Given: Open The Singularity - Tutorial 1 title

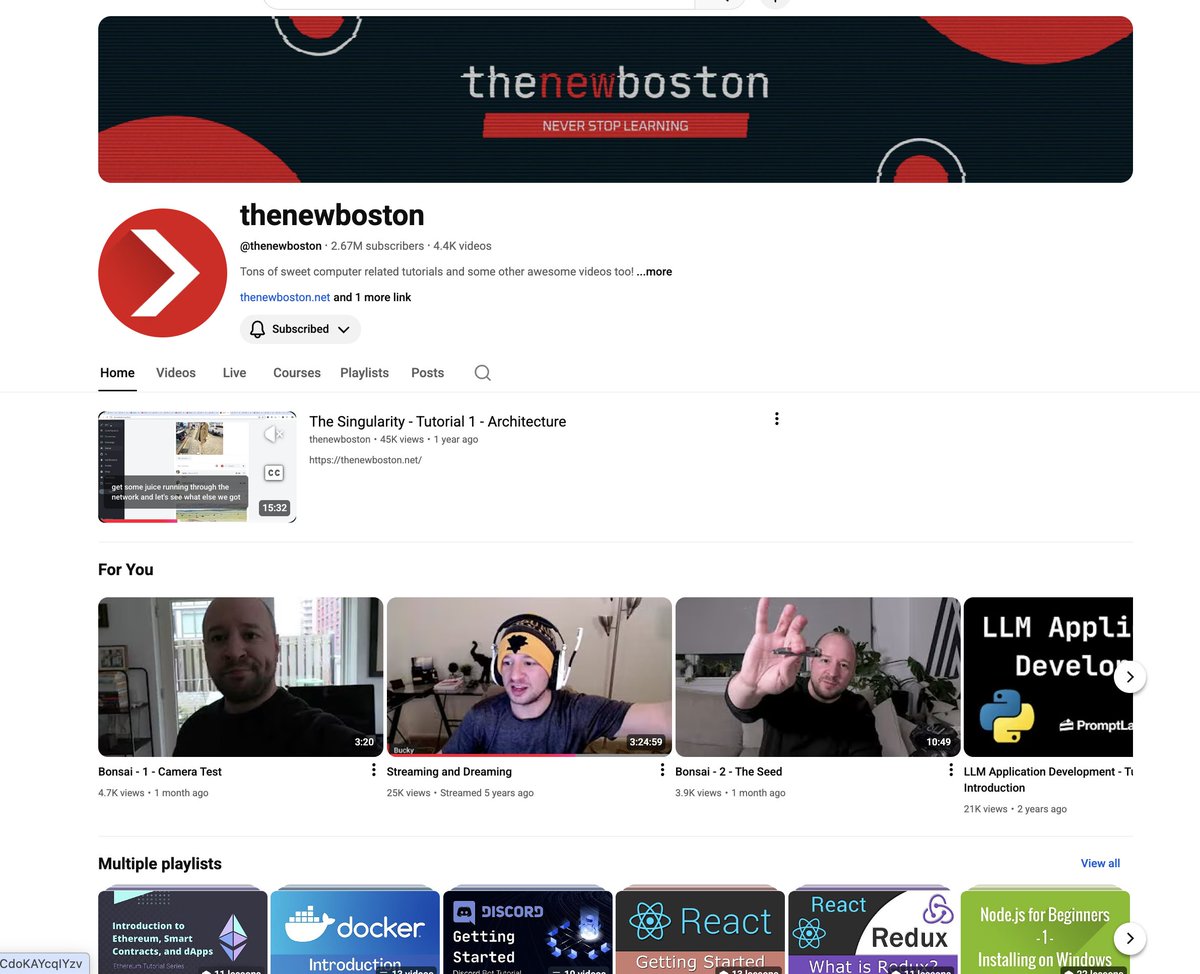Looking at the screenshot, I should coord(438,422).
